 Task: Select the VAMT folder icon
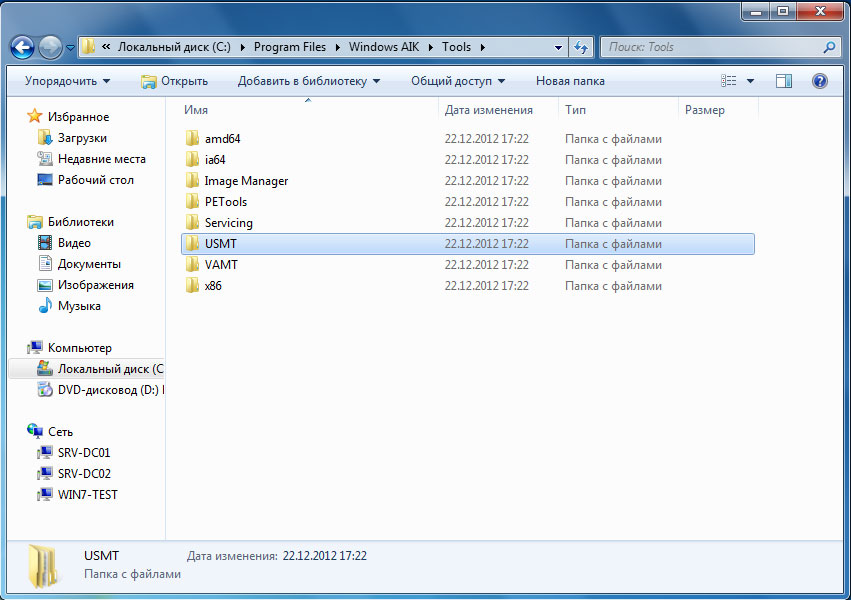pos(192,265)
